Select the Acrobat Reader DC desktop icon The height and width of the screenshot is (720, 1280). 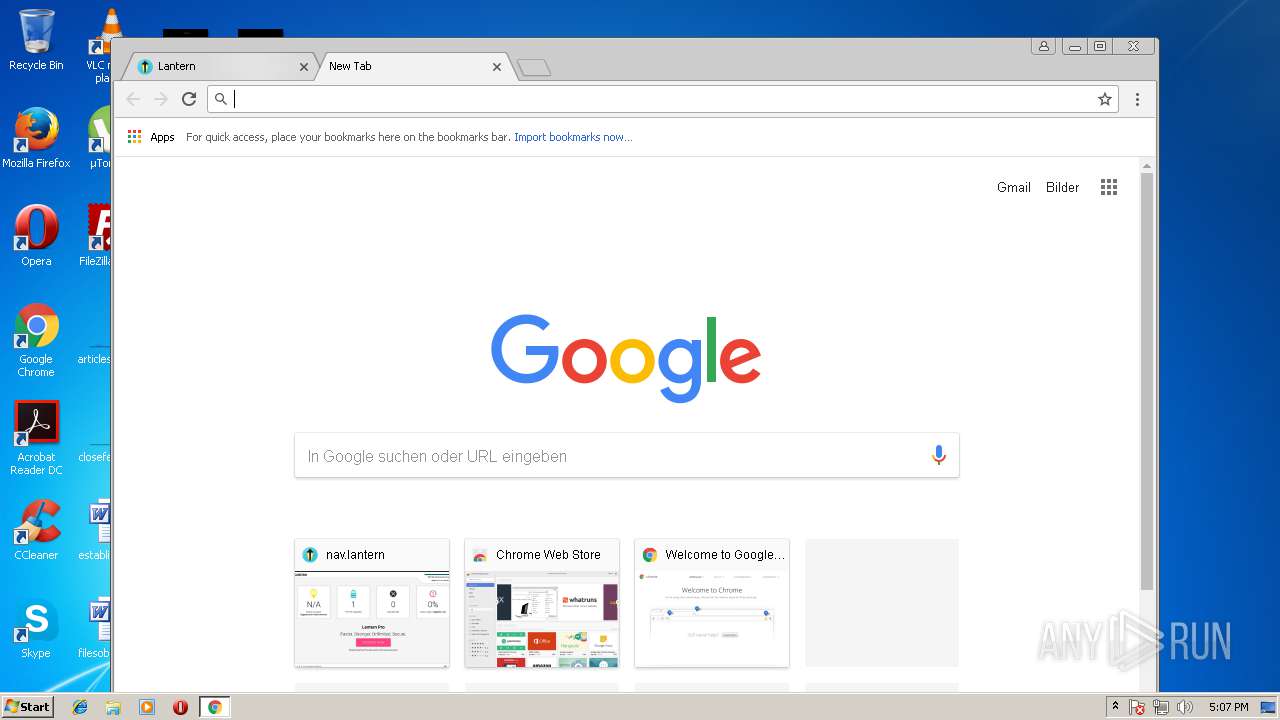(x=36, y=438)
